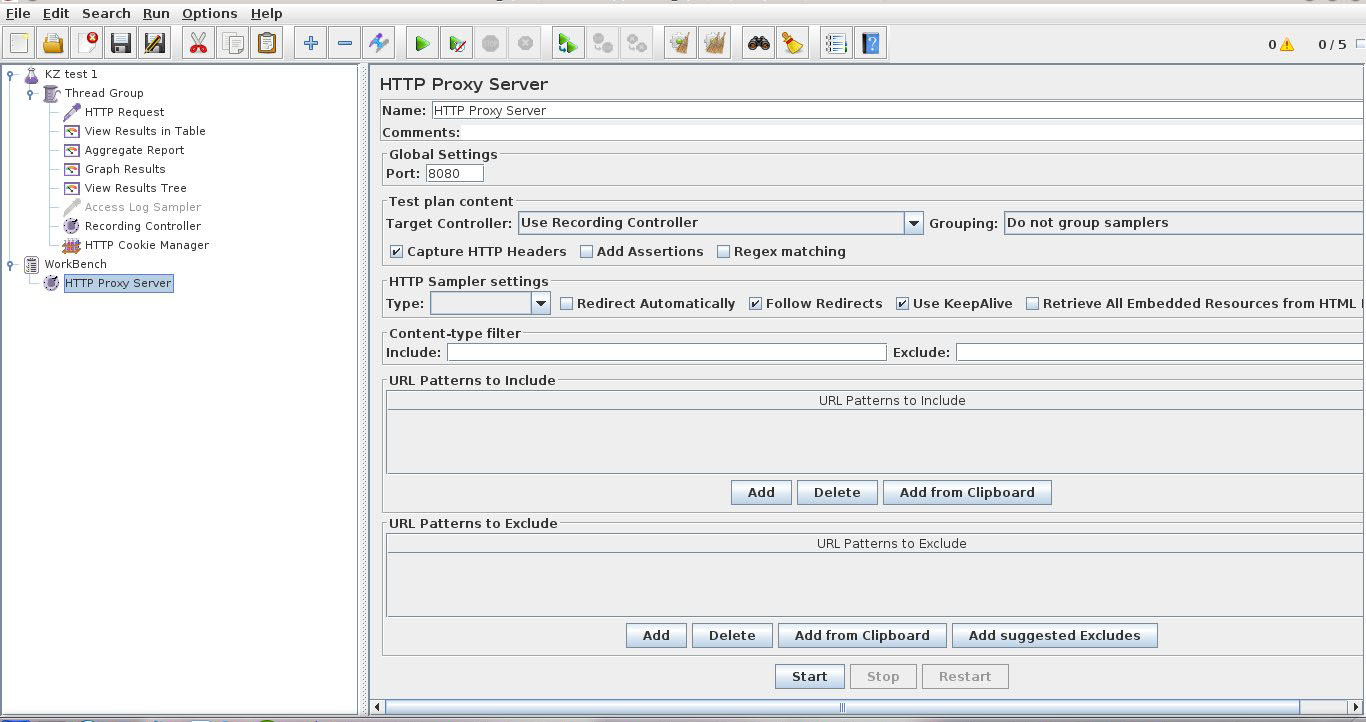Click Delete under URL Patterns to Include
This screenshot has height=722, width=1366.
837,492
